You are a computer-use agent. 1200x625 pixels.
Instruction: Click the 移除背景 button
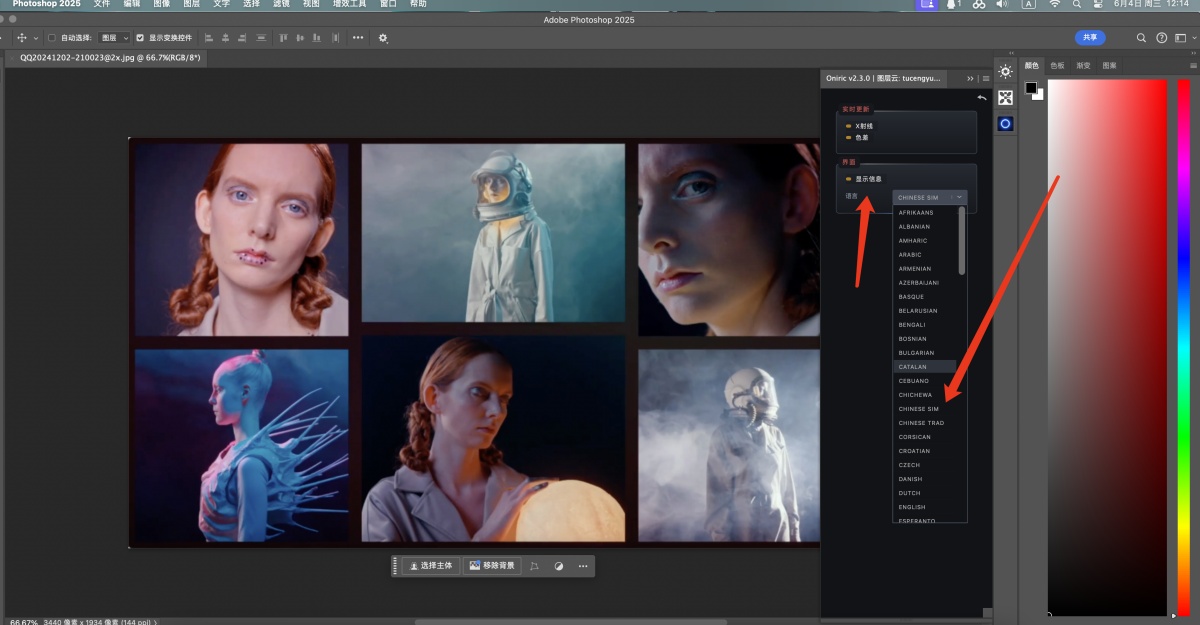coord(492,566)
